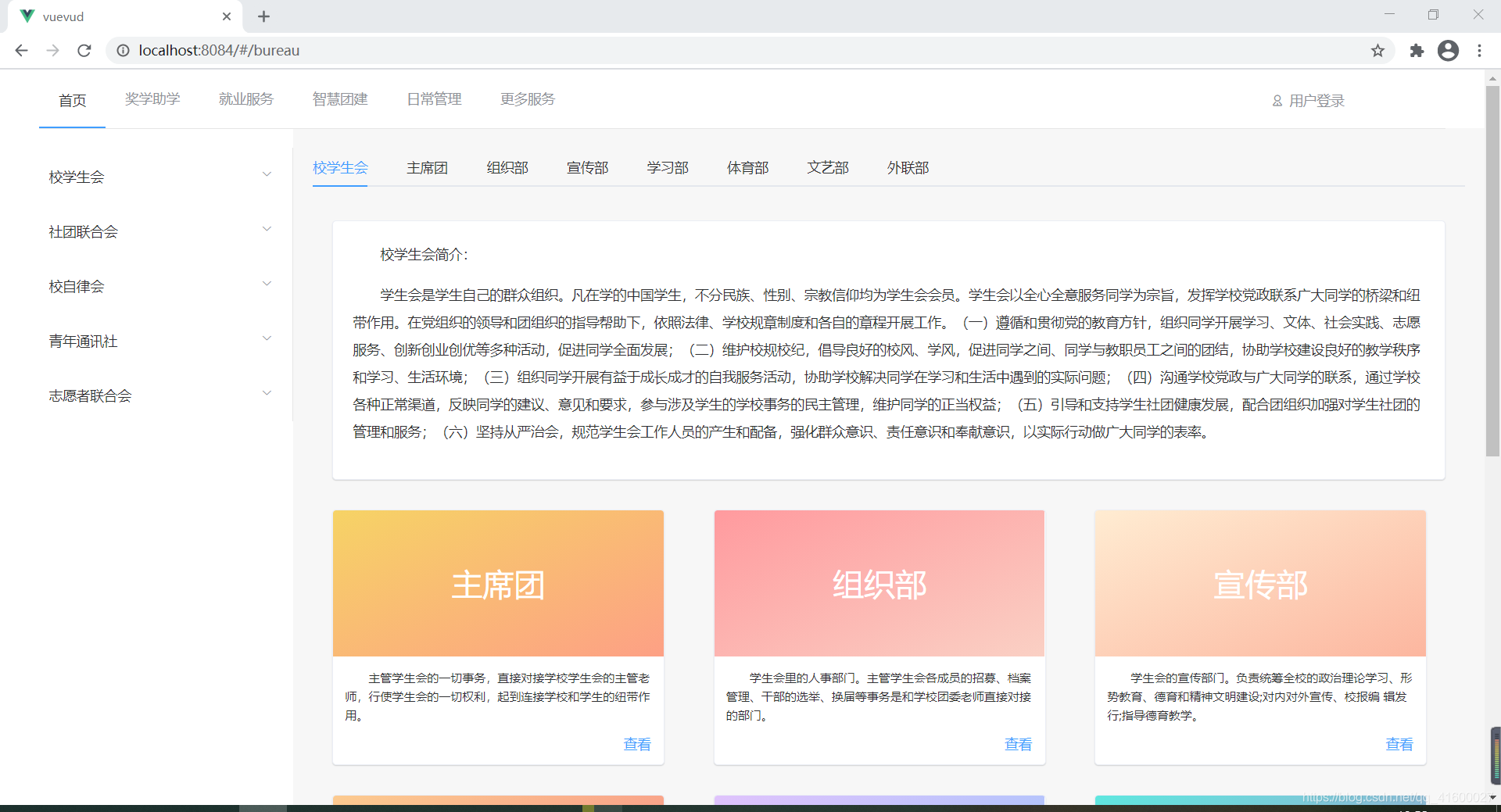
Task: Open Chrome profile avatar icon
Action: [1448, 50]
